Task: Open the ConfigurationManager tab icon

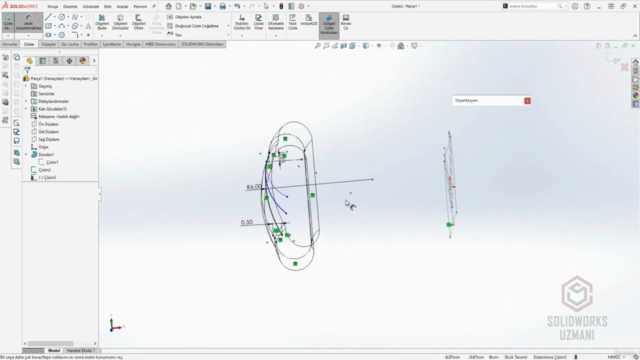Action: [56, 61]
